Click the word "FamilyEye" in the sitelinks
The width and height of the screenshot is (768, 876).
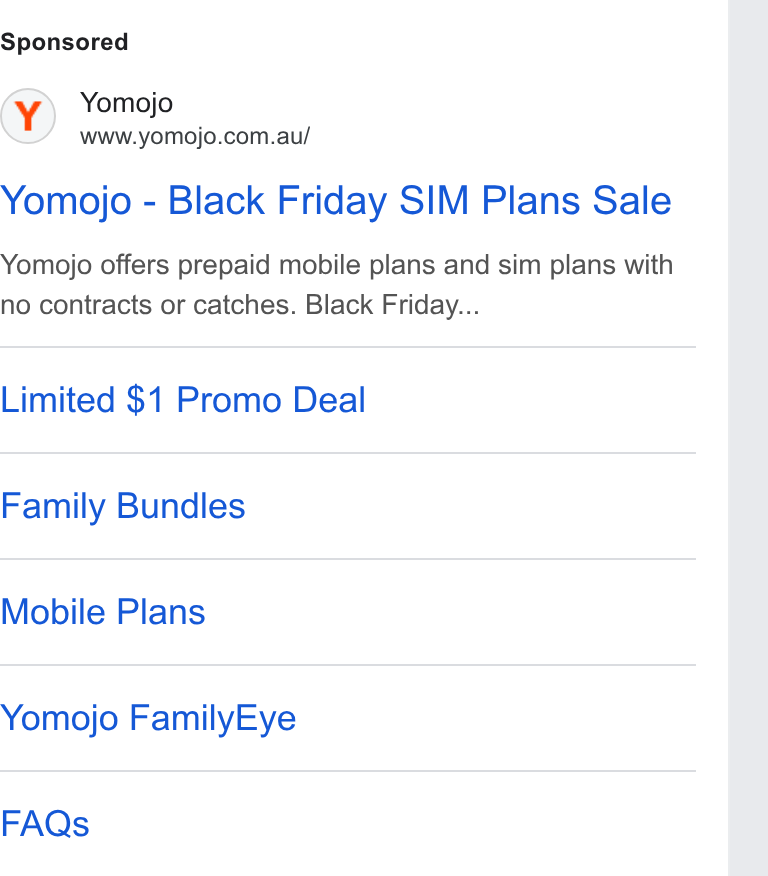tap(213, 718)
